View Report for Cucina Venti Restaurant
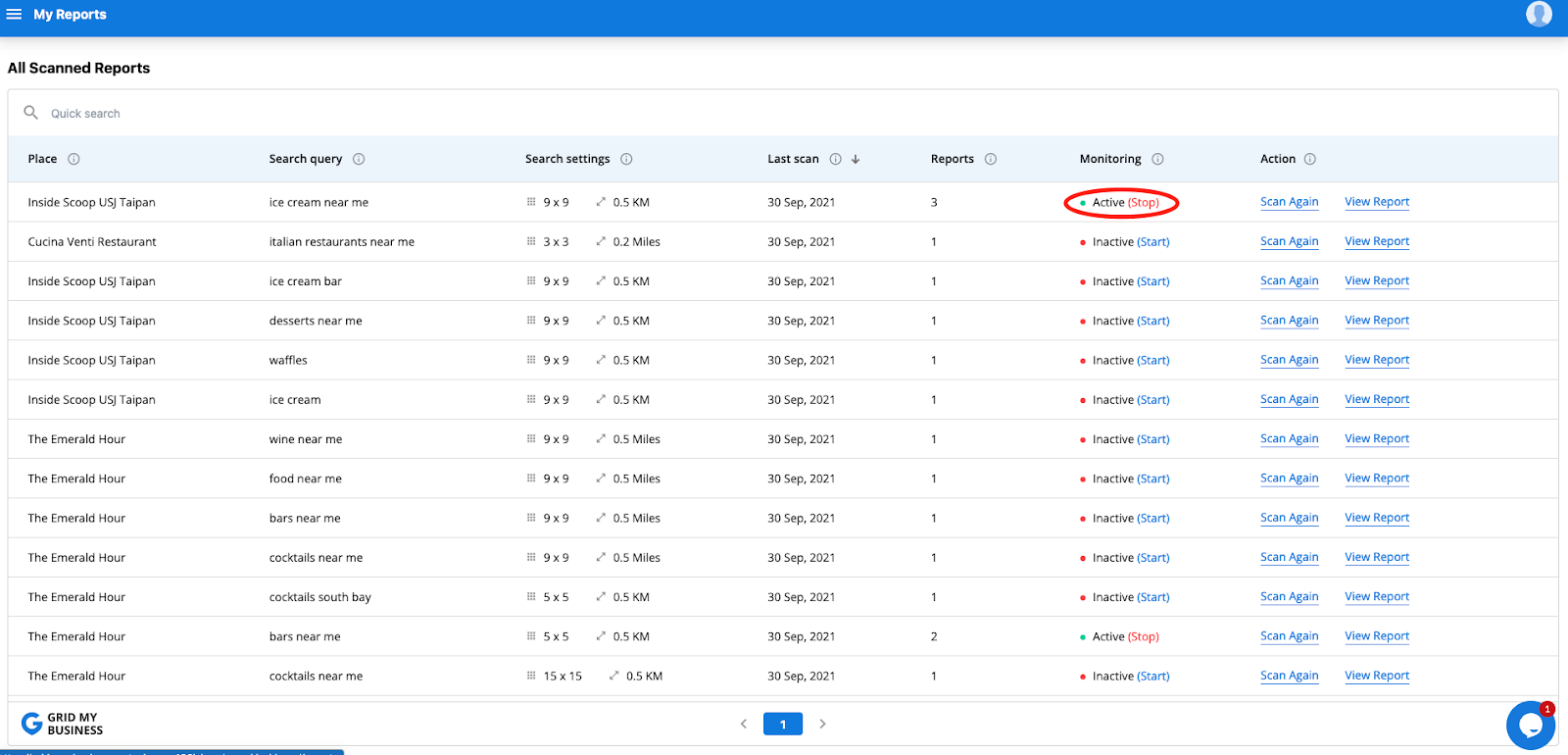 coord(1377,241)
